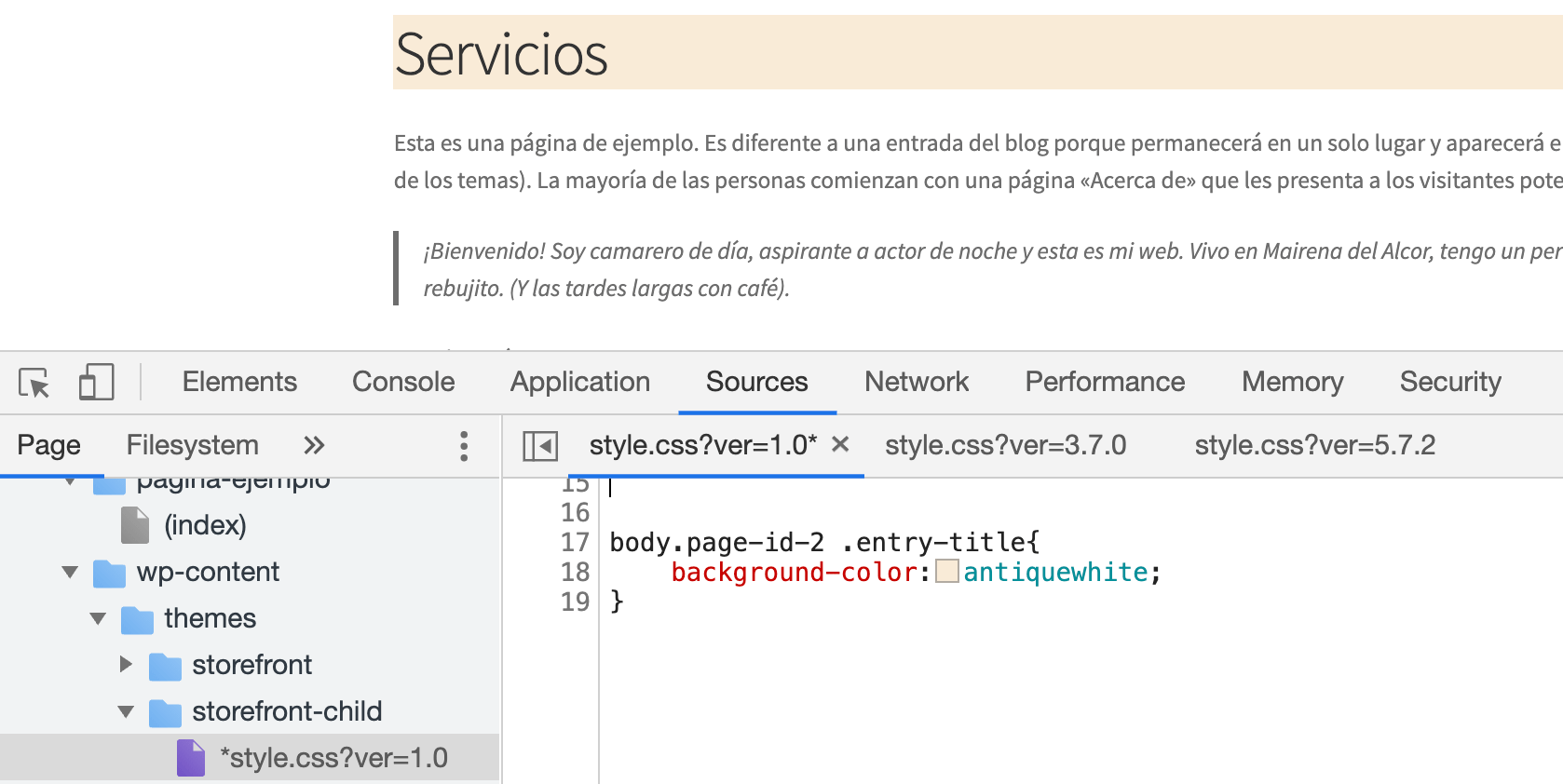Toggle the device toolbar icon

click(x=96, y=382)
